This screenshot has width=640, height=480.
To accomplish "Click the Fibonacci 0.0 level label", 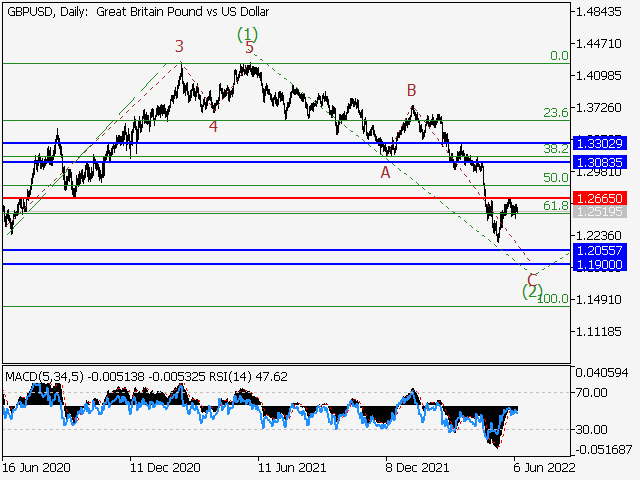I will [x=559, y=56].
